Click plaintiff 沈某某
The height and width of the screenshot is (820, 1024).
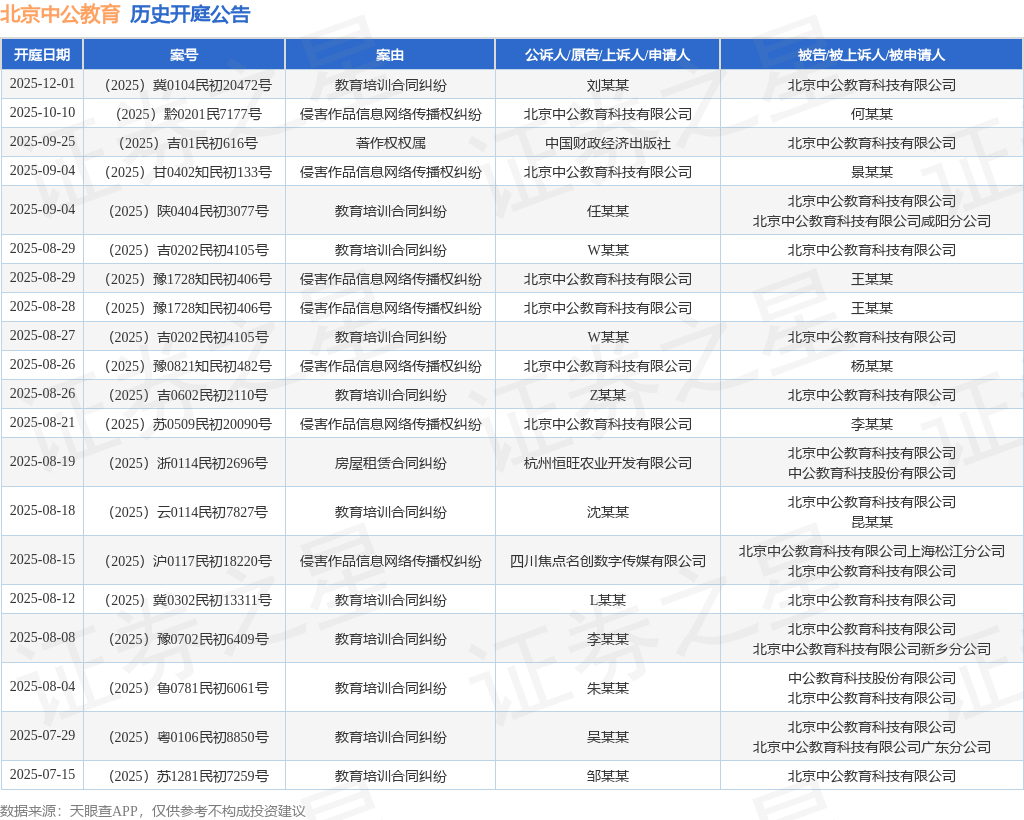(x=607, y=512)
